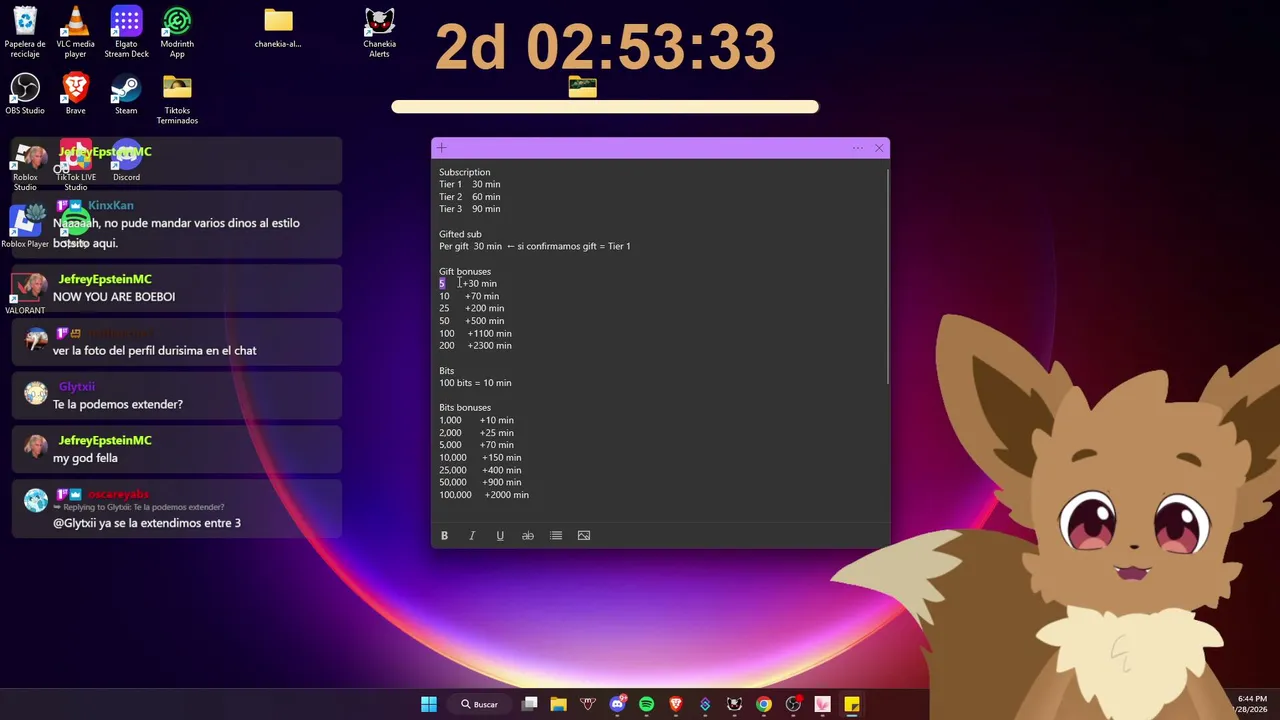This screenshot has height=720, width=1280.
Task: Select the Papelera de reciclaje desktop icon
Action: tap(25, 33)
